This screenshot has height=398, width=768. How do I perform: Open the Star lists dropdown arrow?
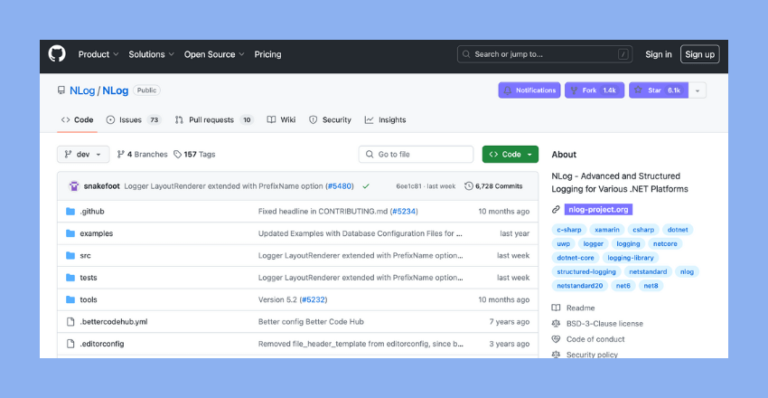697,91
